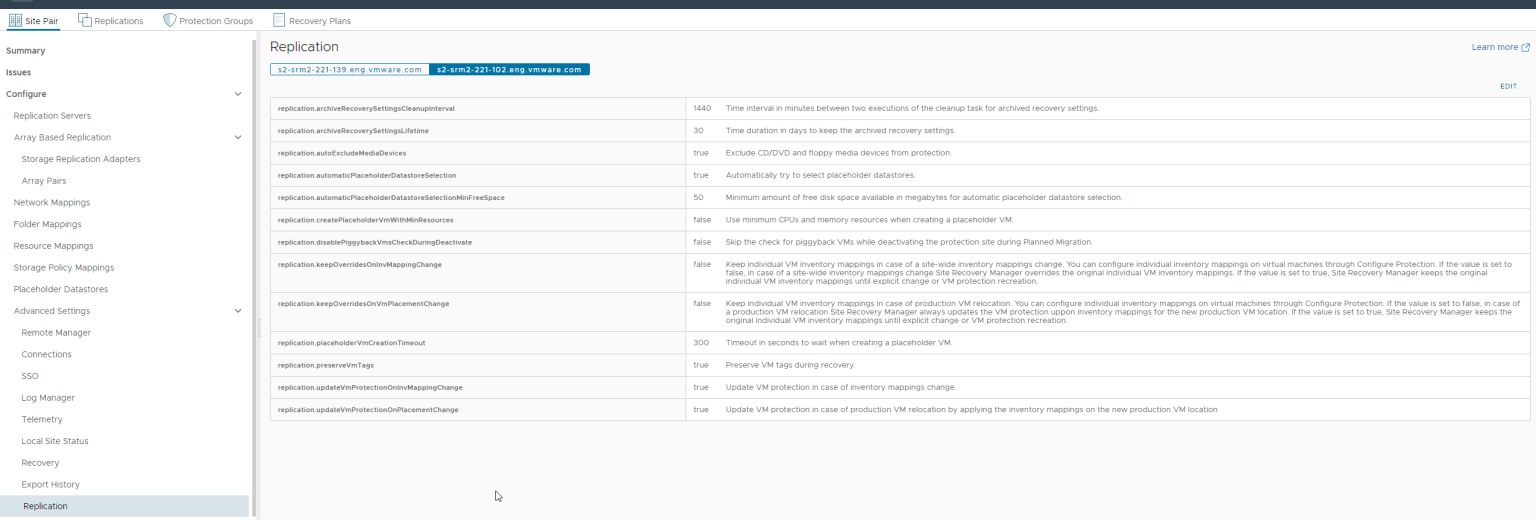Open the Issues sidebar item
The height and width of the screenshot is (520, 1536).
click(19, 72)
